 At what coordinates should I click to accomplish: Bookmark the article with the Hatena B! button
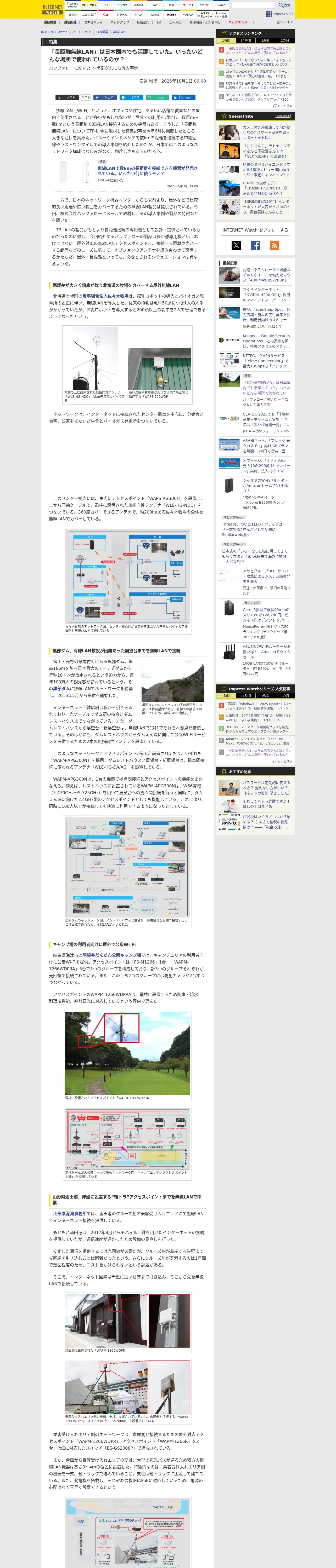tap(131, 97)
